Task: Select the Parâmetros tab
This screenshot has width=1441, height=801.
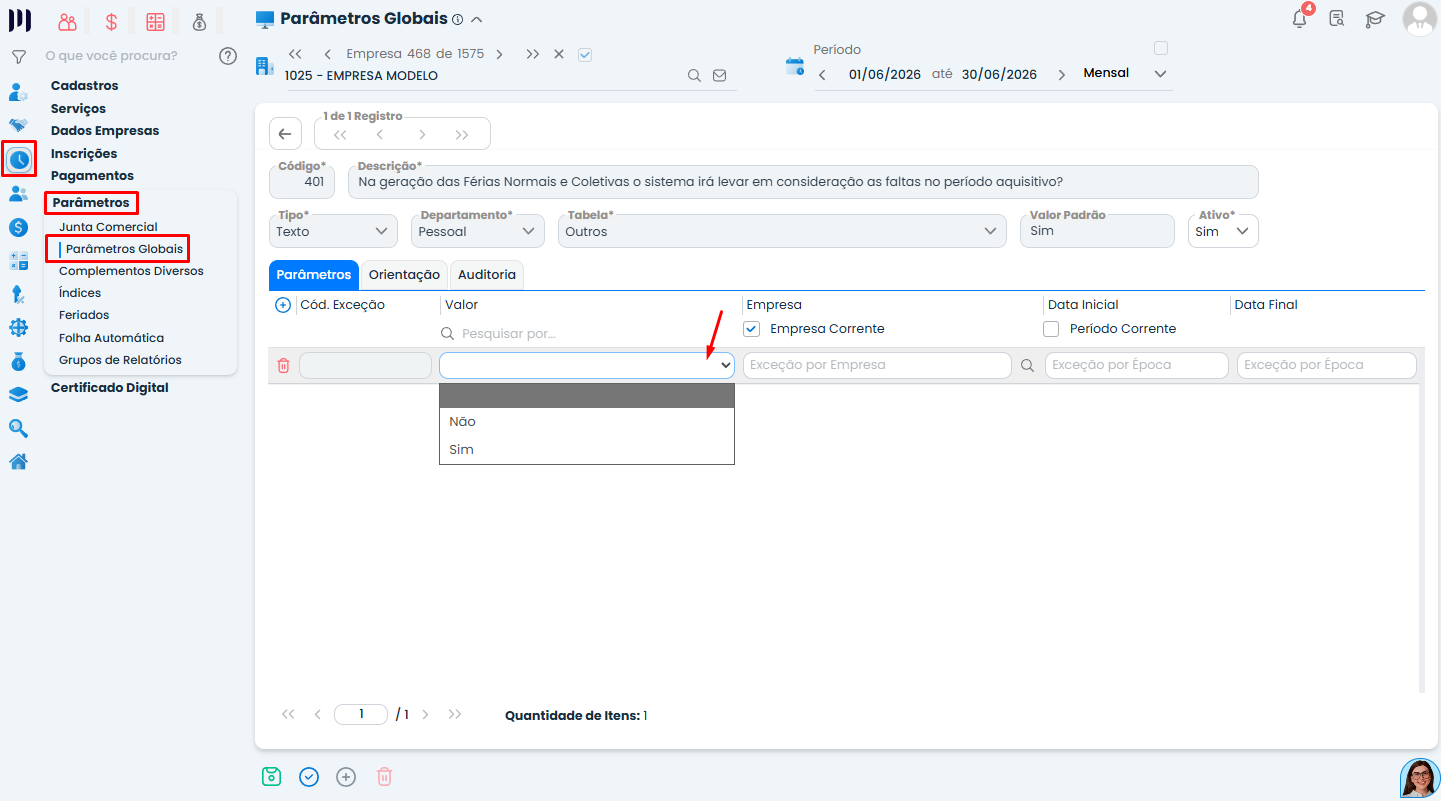Action: pos(314,275)
